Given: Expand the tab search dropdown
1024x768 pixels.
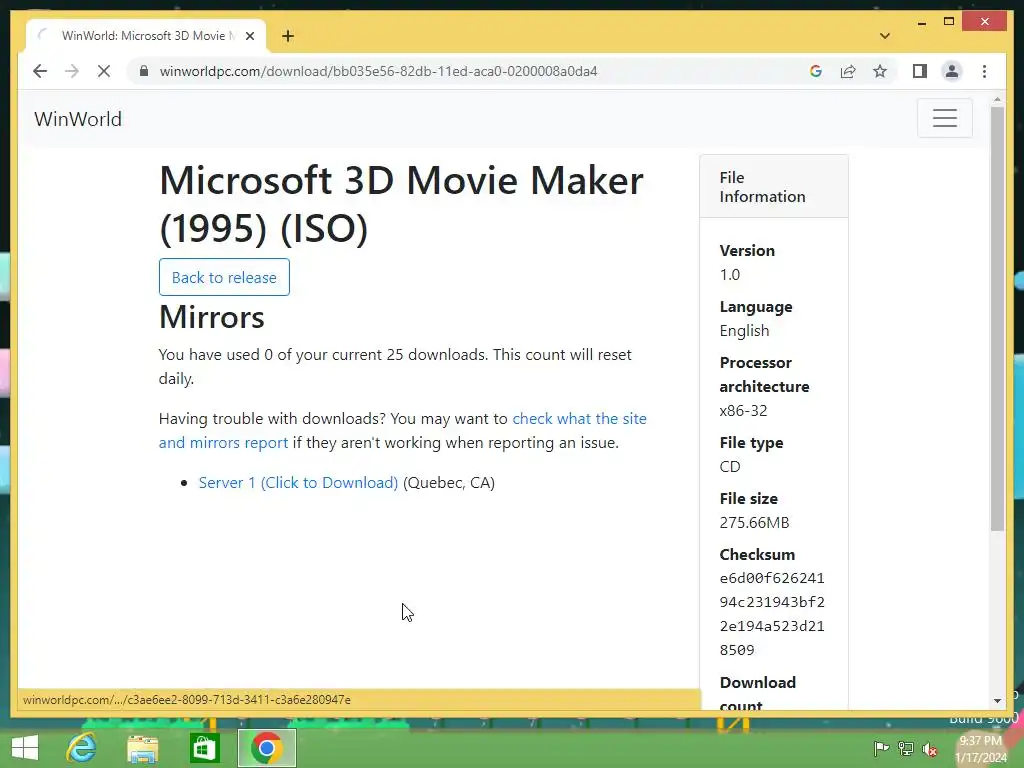Looking at the screenshot, I should pyautogui.click(x=884, y=36).
